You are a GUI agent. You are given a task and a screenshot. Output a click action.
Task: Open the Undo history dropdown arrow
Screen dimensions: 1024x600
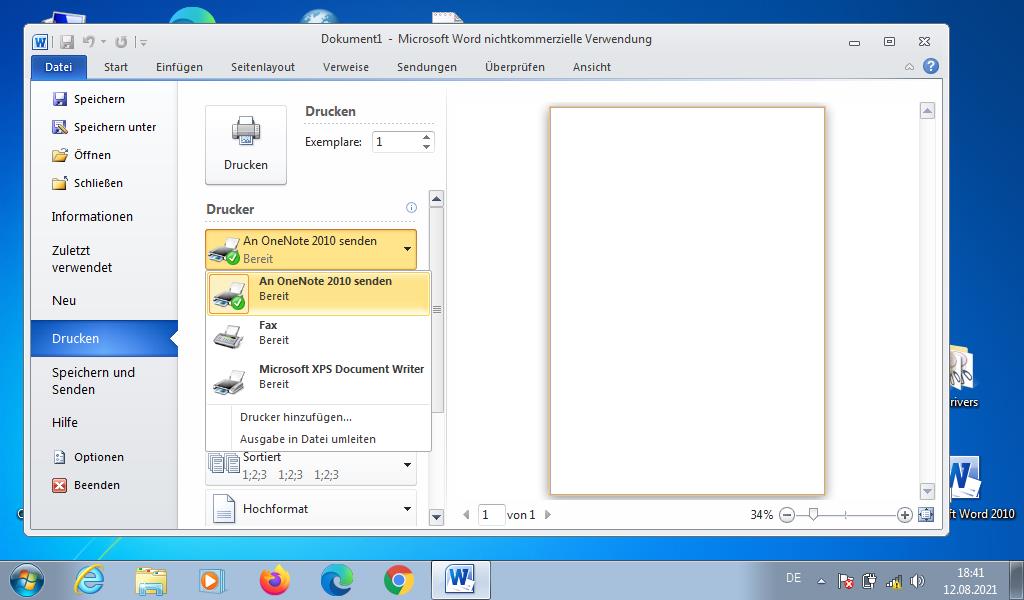pyautogui.click(x=103, y=42)
